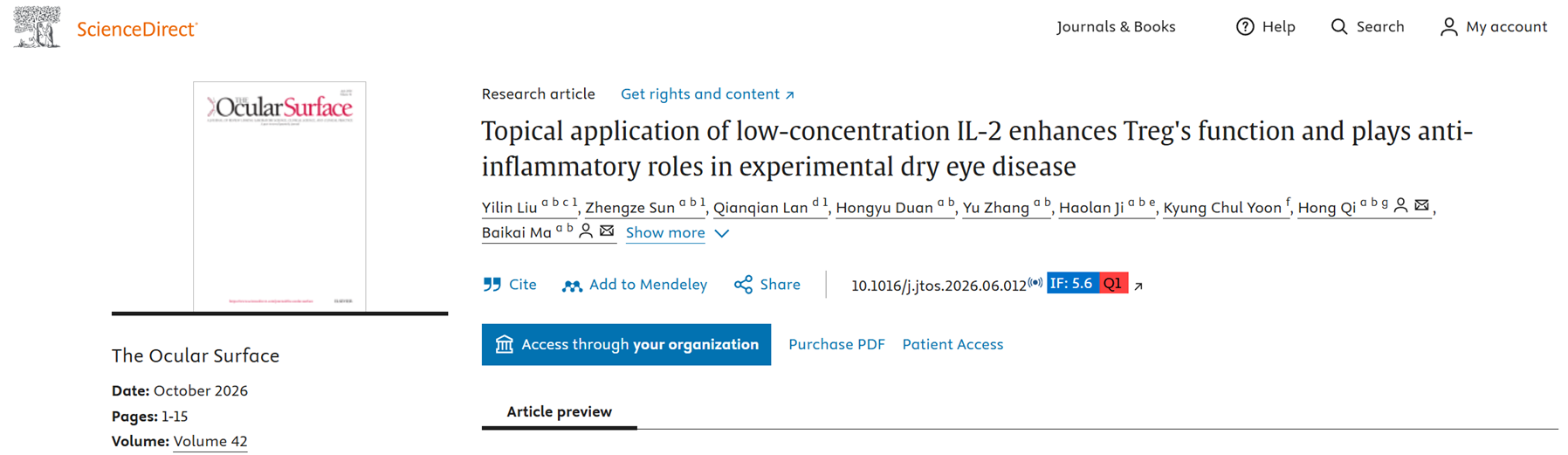Open the Purchase PDF link
Image resolution: width=1568 pixels, height=455 pixels.
click(836, 344)
